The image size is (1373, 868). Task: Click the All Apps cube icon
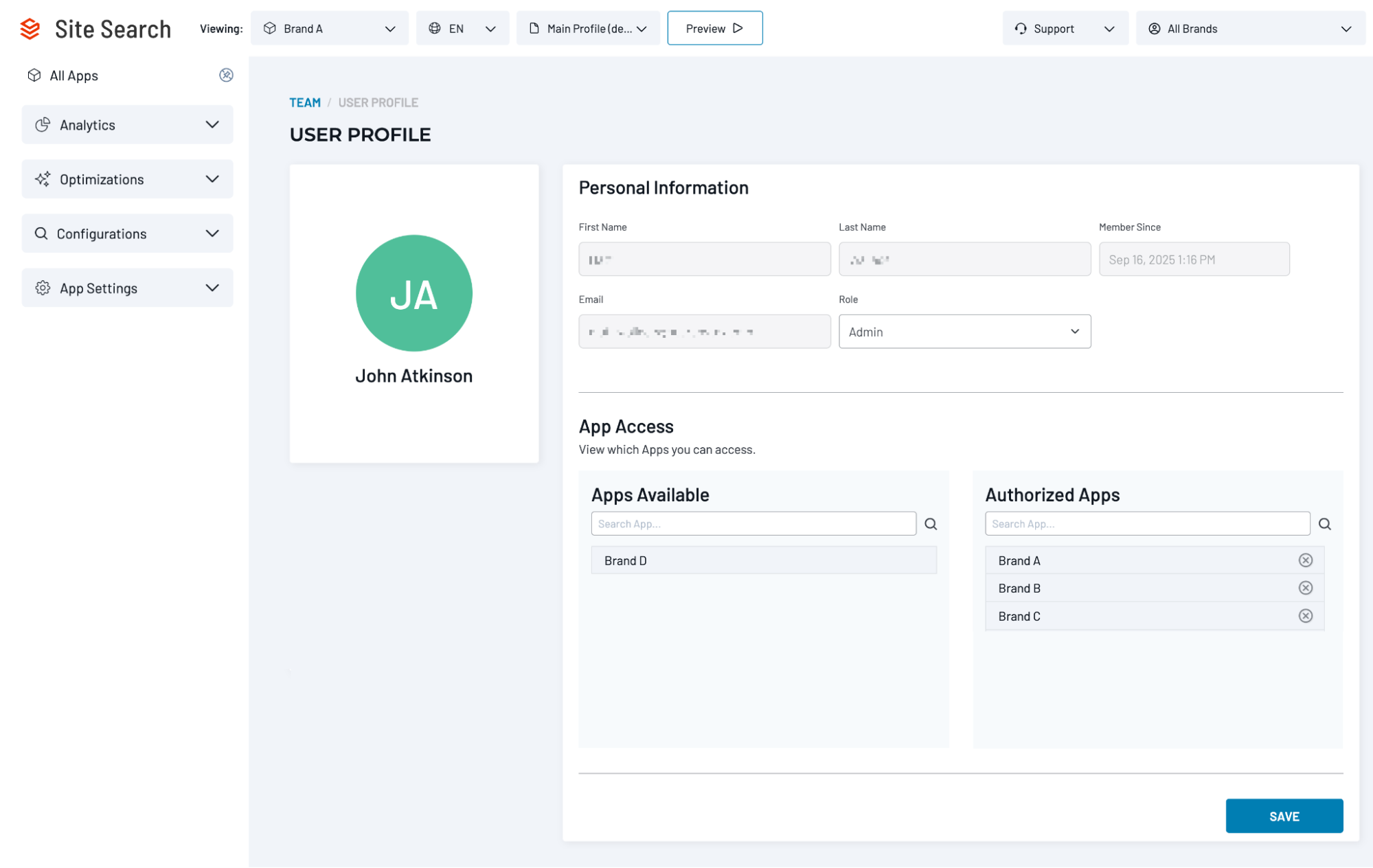[34, 76]
